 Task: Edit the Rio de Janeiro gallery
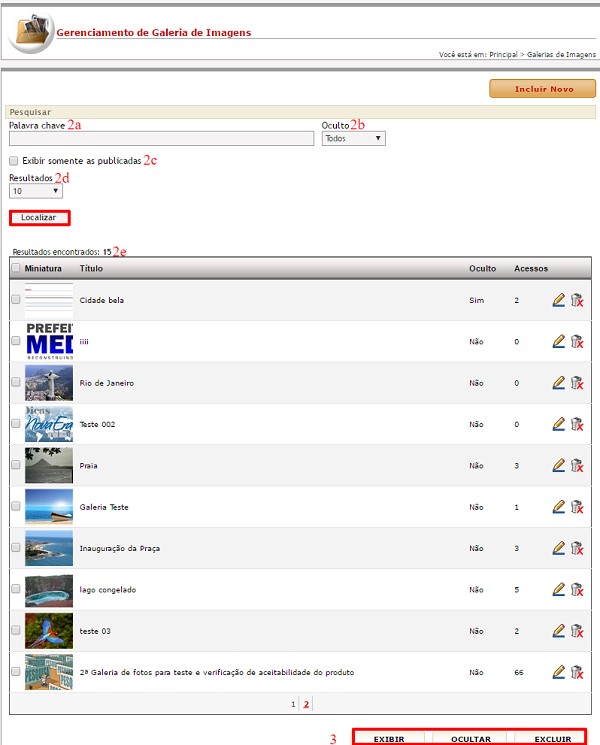pyautogui.click(x=559, y=383)
